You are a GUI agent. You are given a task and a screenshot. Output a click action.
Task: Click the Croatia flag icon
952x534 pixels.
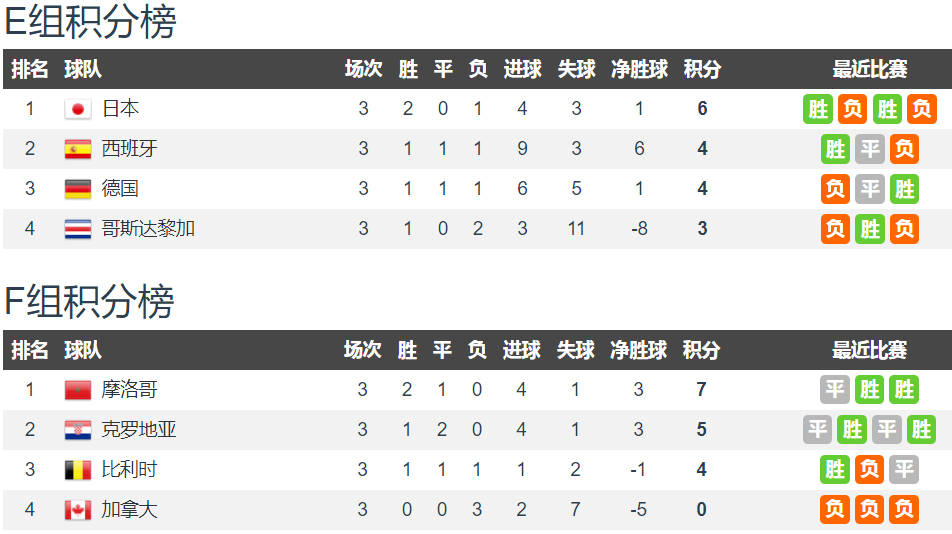[x=78, y=430]
